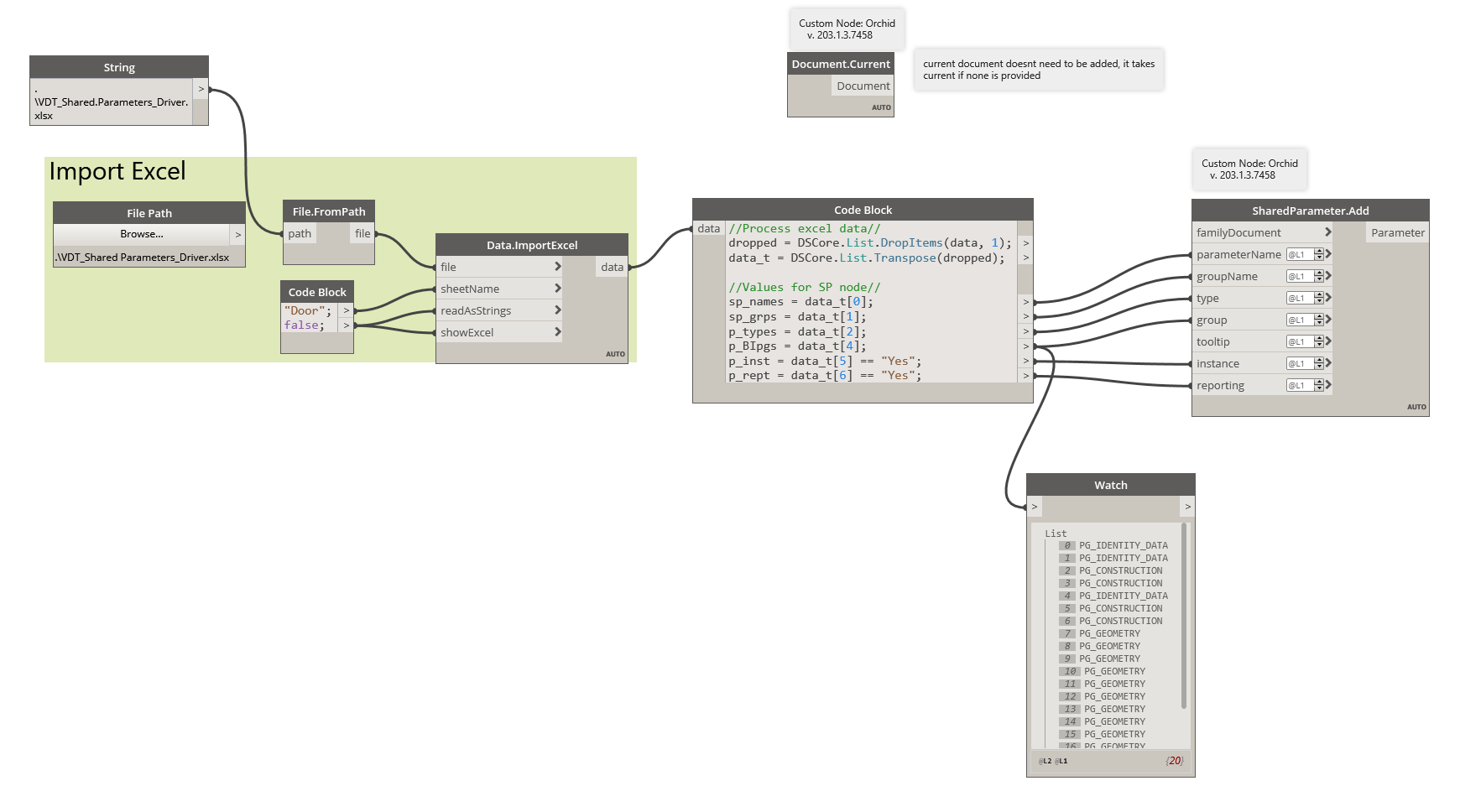Click the p_rept output port on the Code Block
This screenshot has width=1460, height=812.
click(1025, 376)
